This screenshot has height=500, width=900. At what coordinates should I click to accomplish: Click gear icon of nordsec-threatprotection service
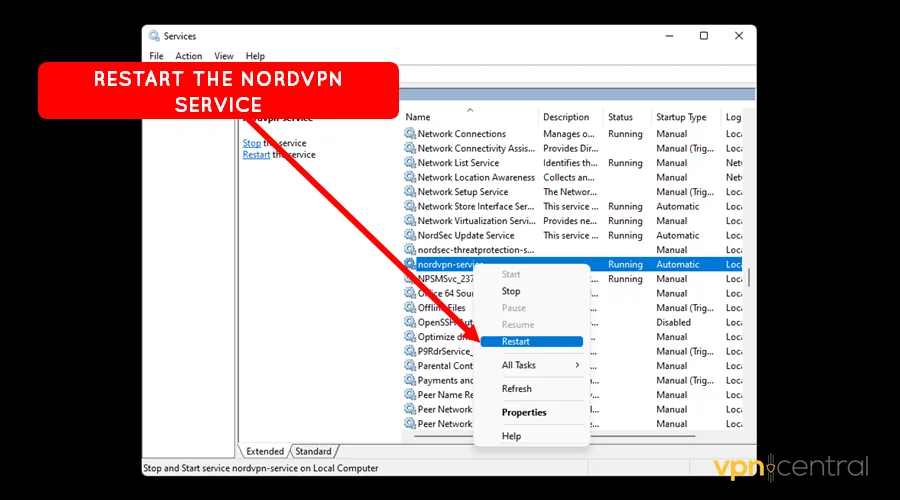point(410,249)
